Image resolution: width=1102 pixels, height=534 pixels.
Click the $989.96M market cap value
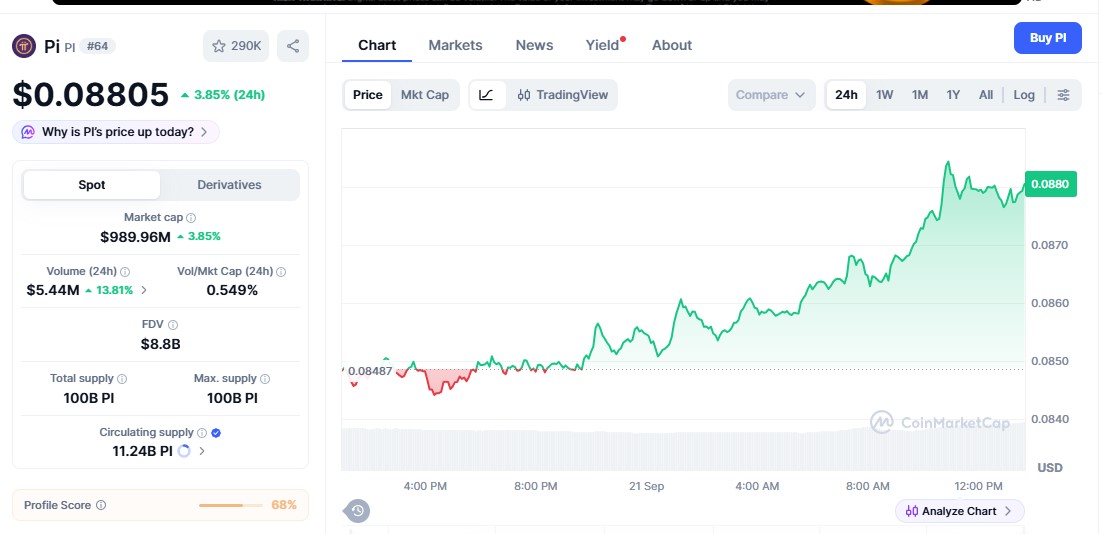tap(136, 237)
